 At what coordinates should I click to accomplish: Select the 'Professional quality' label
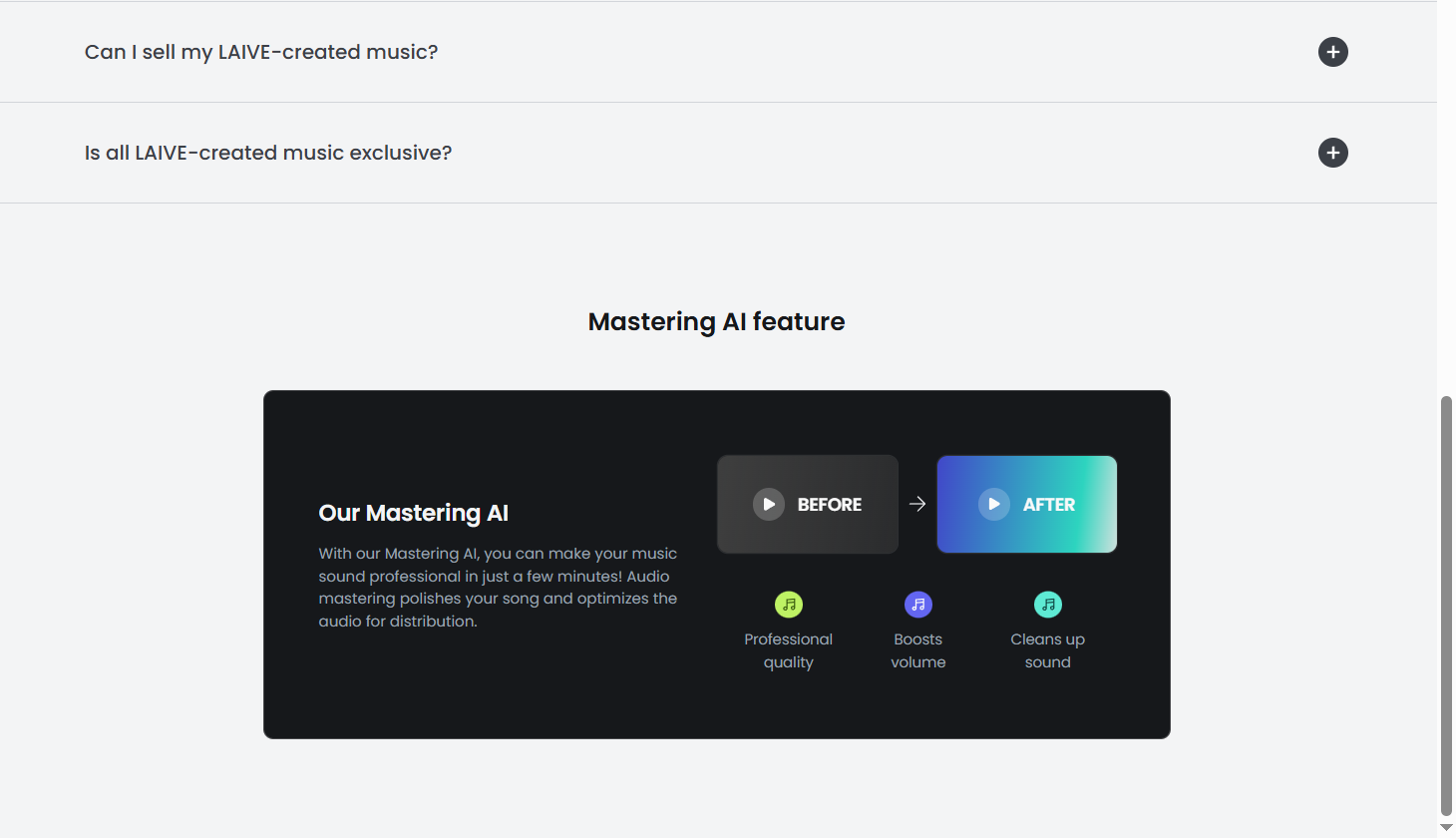pos(789,650)
